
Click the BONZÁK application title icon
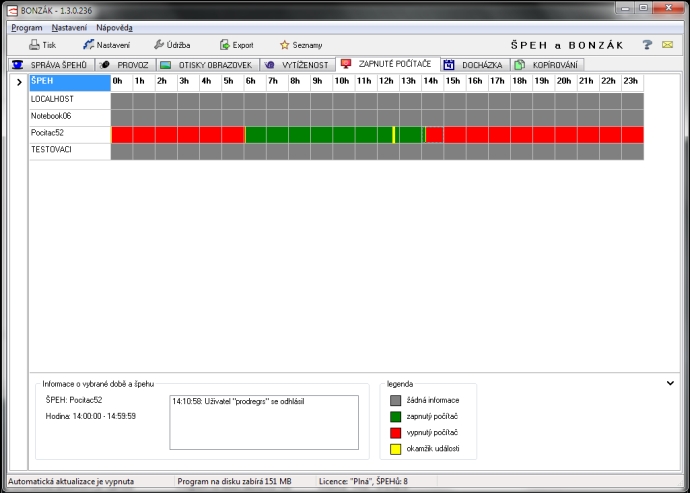pos(13,10)
